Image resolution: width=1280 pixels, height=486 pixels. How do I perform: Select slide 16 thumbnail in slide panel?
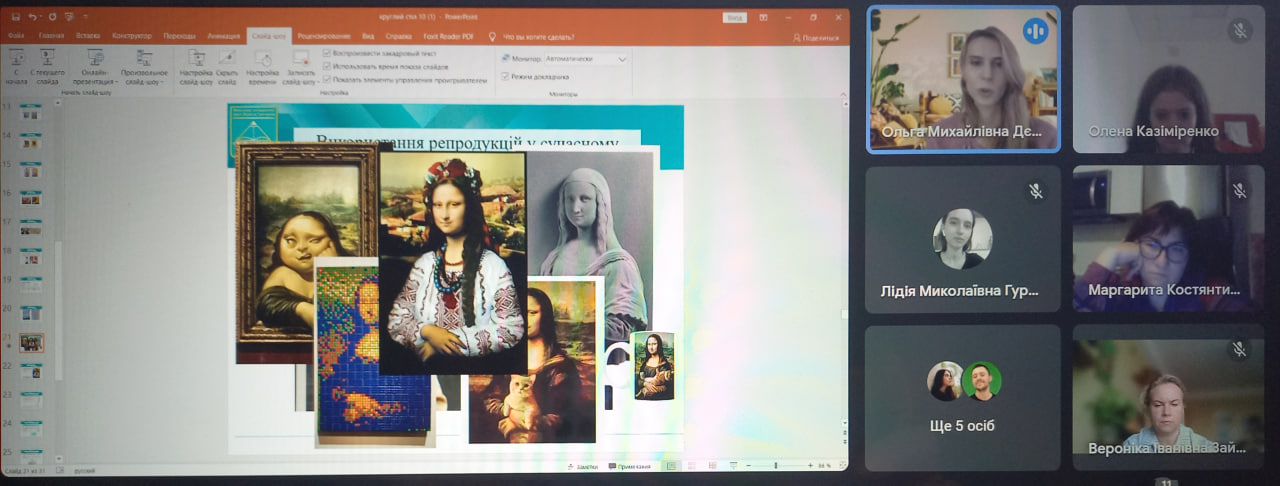[x=31, y=199]
